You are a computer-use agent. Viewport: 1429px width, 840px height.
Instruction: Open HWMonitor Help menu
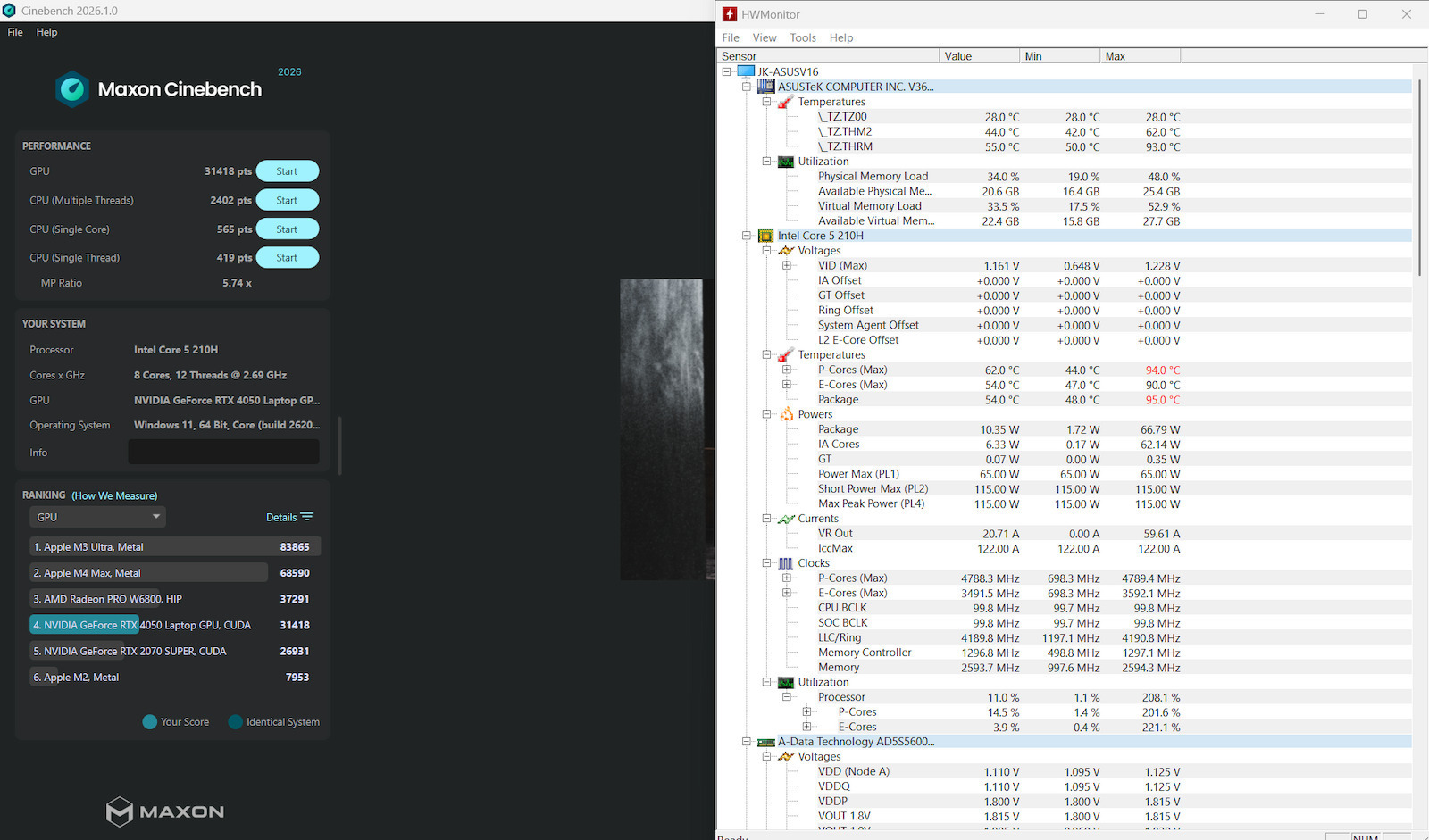841,37
